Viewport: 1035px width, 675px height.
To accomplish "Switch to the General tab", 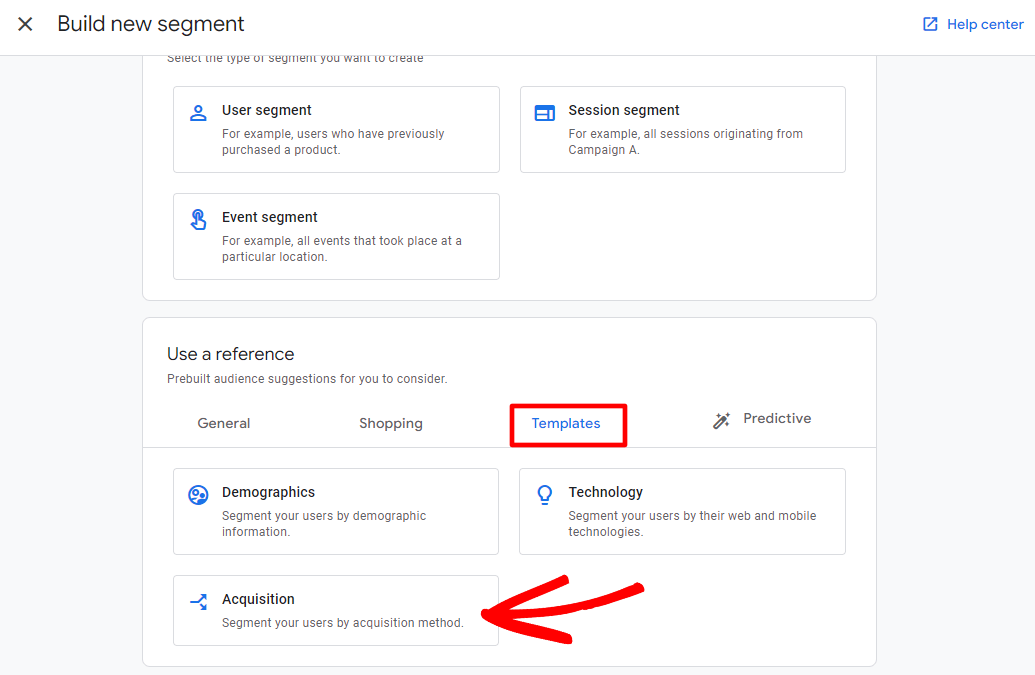I will click(223, 423).
